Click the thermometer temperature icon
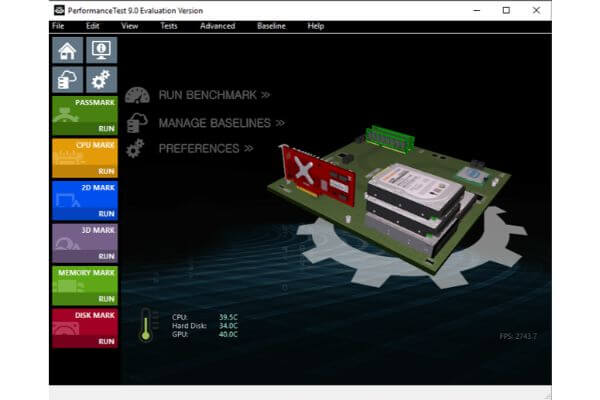 click(147, 325)
